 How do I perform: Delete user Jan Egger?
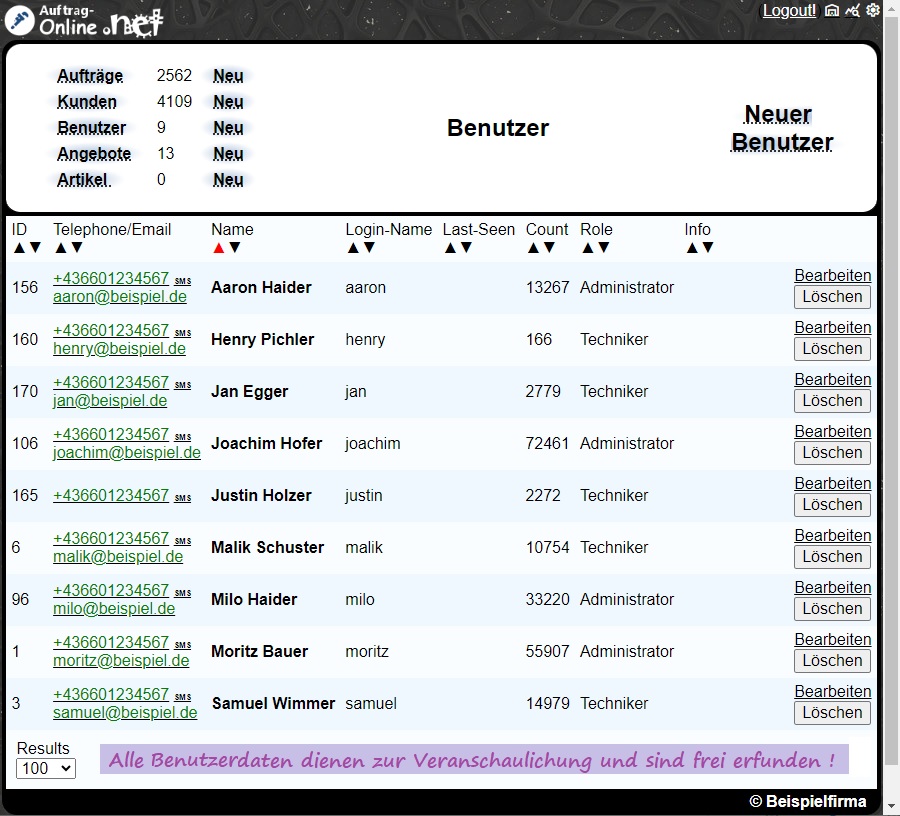click(832, 401)
